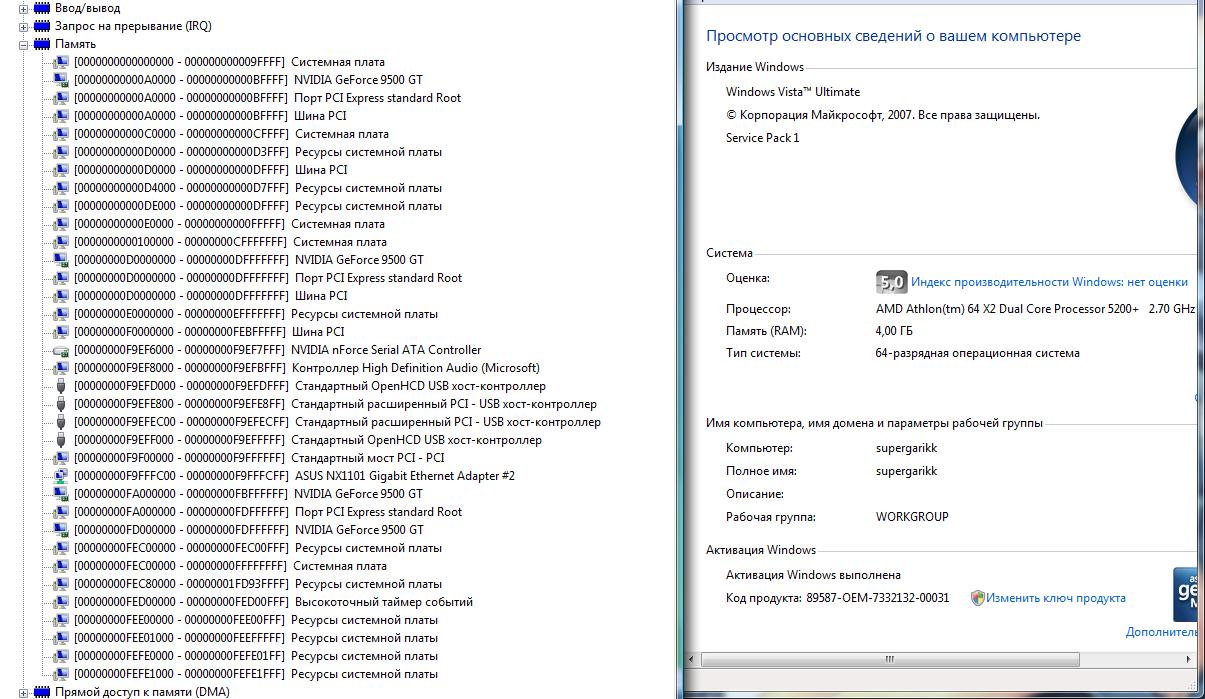The image size is (1205, 699).
Task: Click icon of Шина PCI at A0000-BFFFF
Action: point(60,116)
